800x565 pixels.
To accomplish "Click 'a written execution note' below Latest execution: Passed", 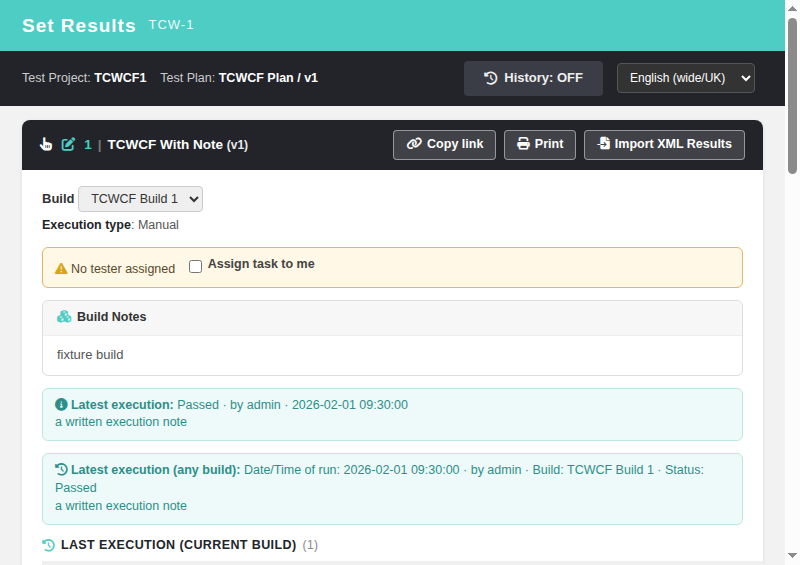I will point(121,422).
